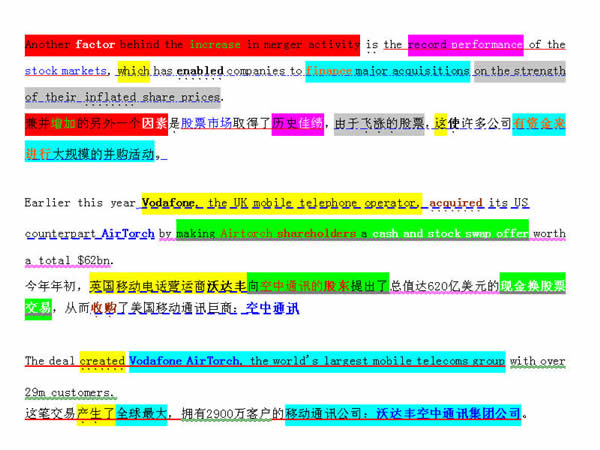This screenshot has height=450, width=600.
Task: Click the bold word "enabled"
Action: 200,72
